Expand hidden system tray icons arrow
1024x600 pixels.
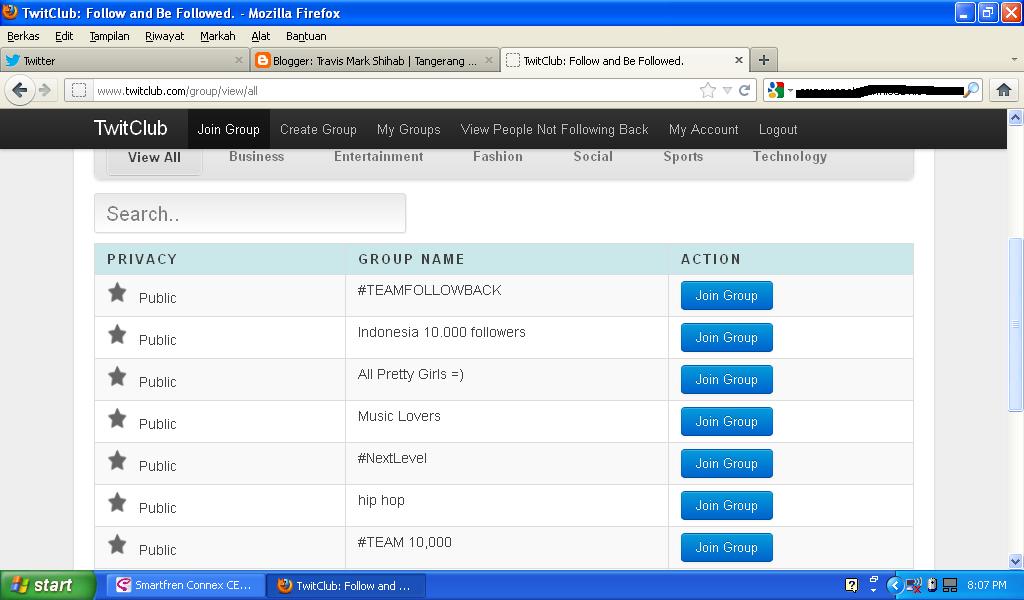895,585
